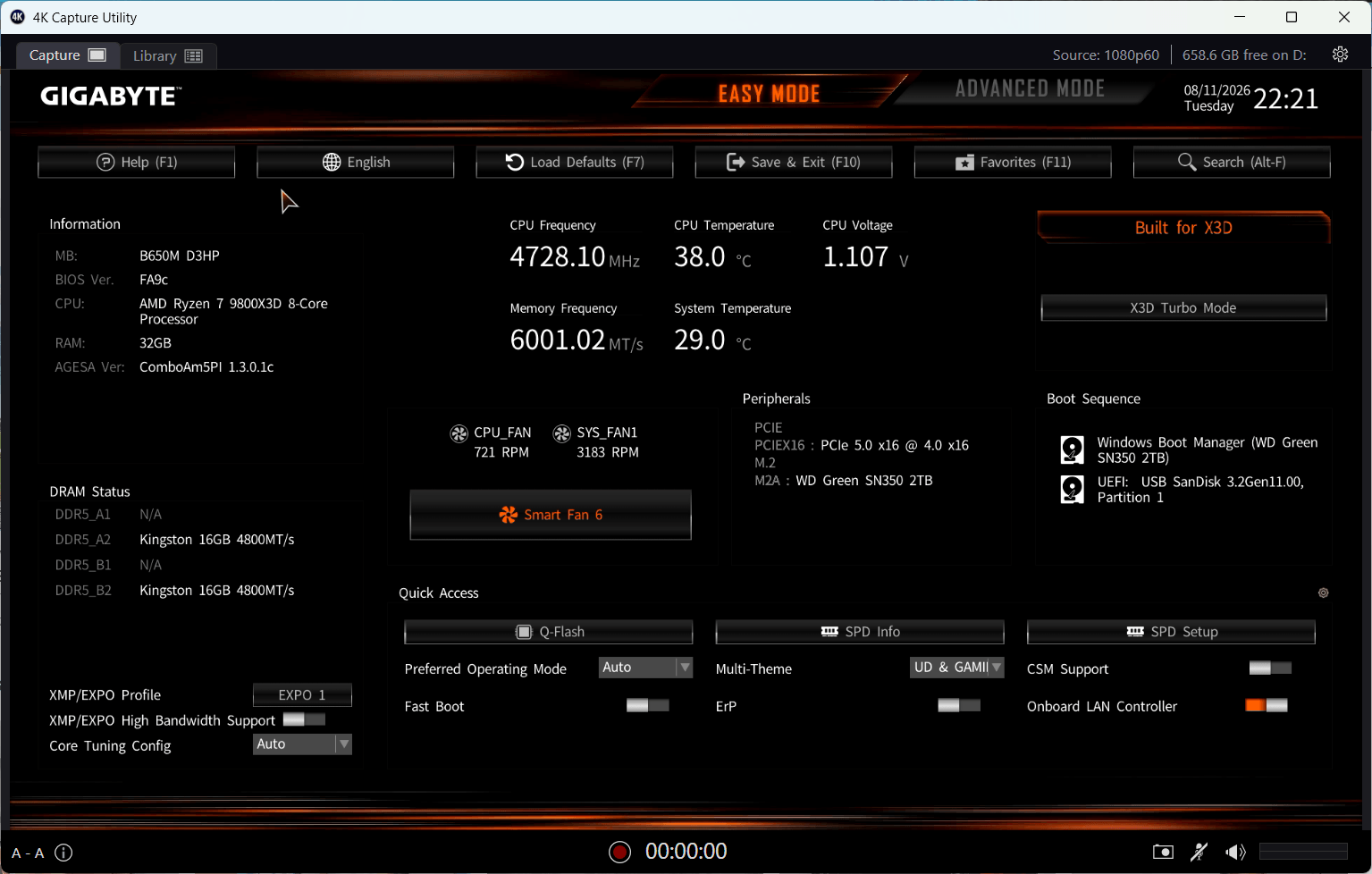Click the Source: 1080p60 label
Viewport: 1372px width, 874px height.
pos(1106,55)
